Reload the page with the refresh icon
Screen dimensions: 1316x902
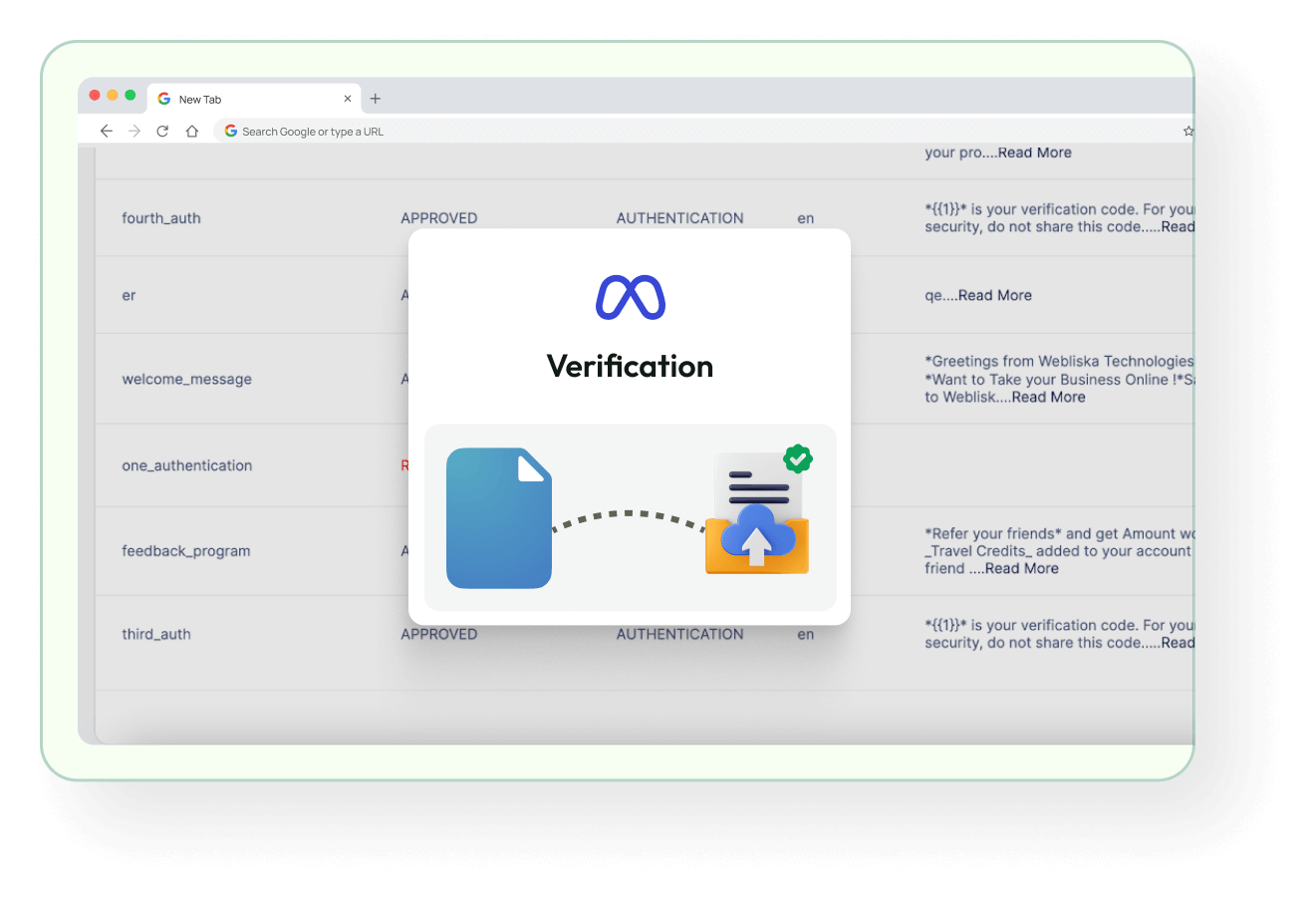[x=162, y=132]
